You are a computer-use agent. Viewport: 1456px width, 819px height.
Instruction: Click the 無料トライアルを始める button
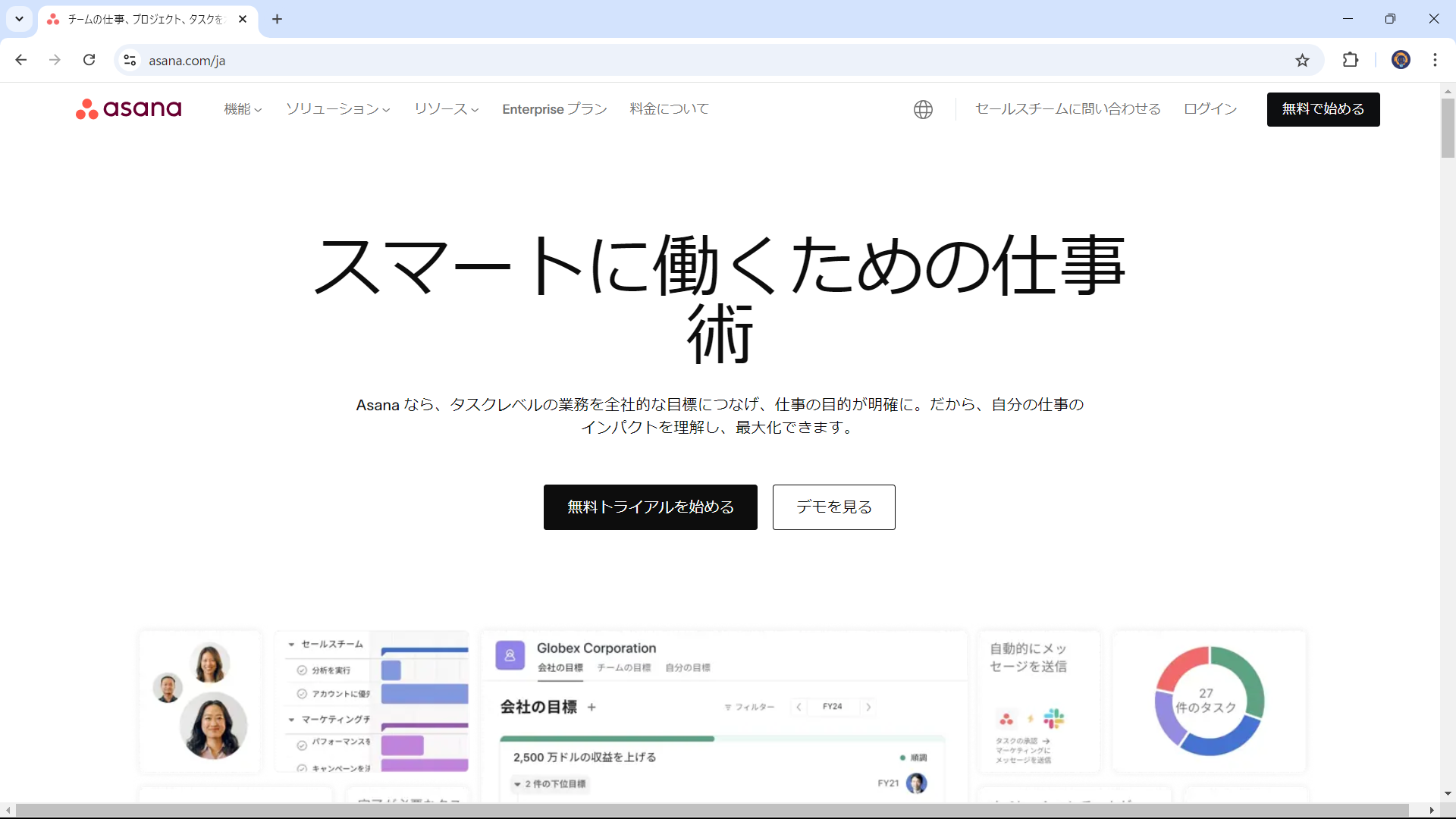click(x=651, y=507)
